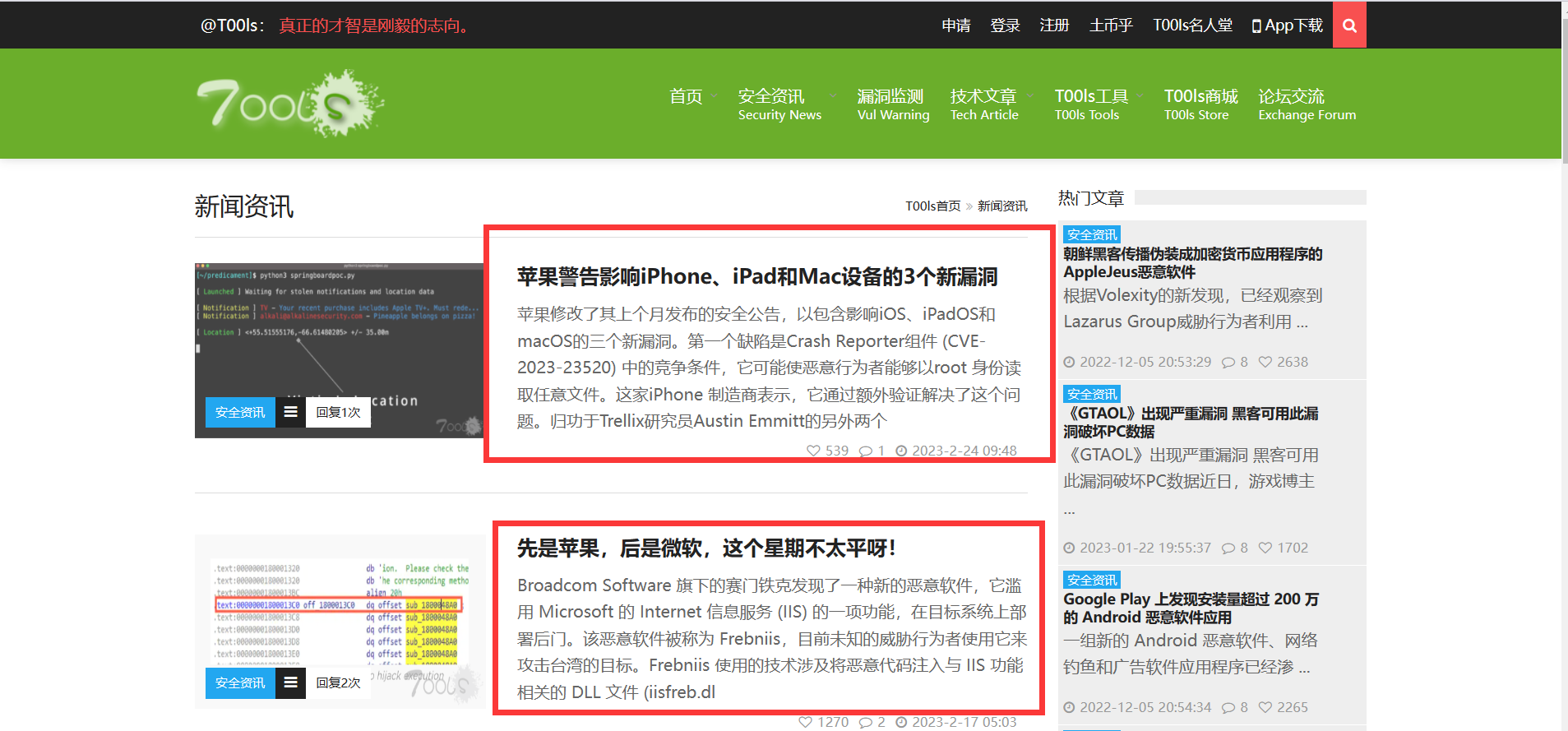Expand the 安全资讯 Security News menu
1568x731 pixels.
coord(833,96)
